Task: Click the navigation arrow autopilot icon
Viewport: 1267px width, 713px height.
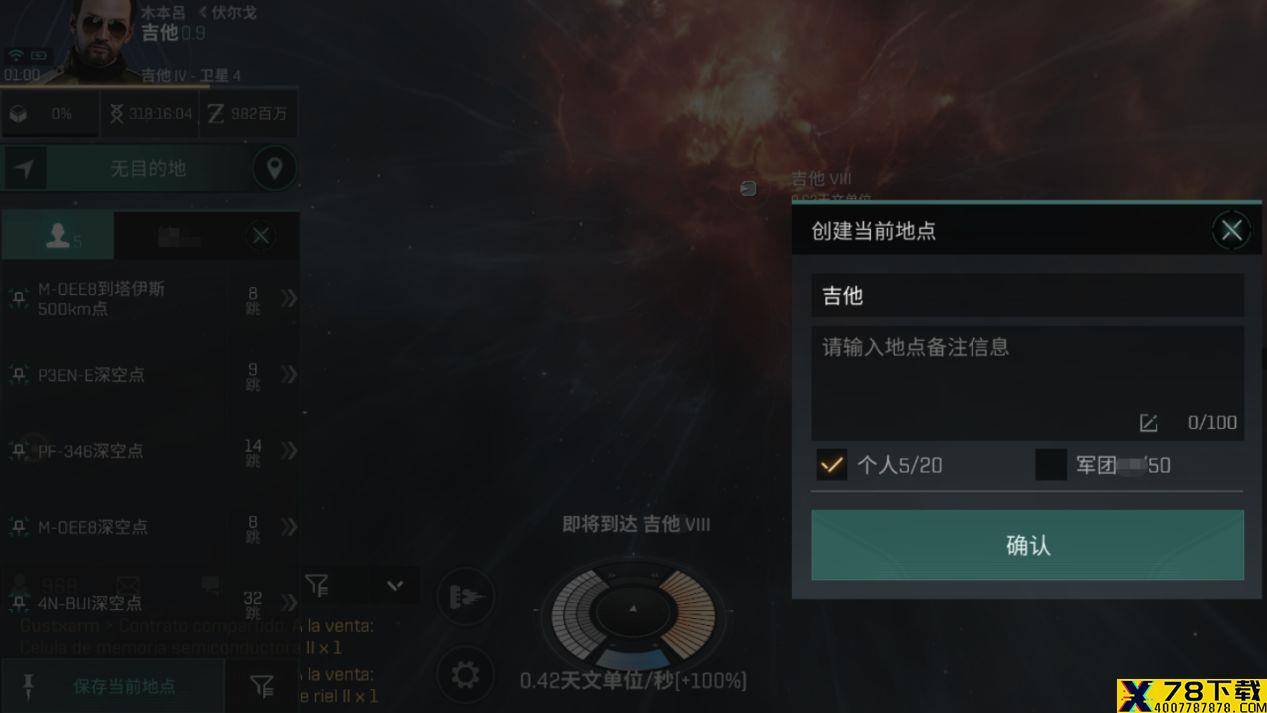Action: click(24, 169)
